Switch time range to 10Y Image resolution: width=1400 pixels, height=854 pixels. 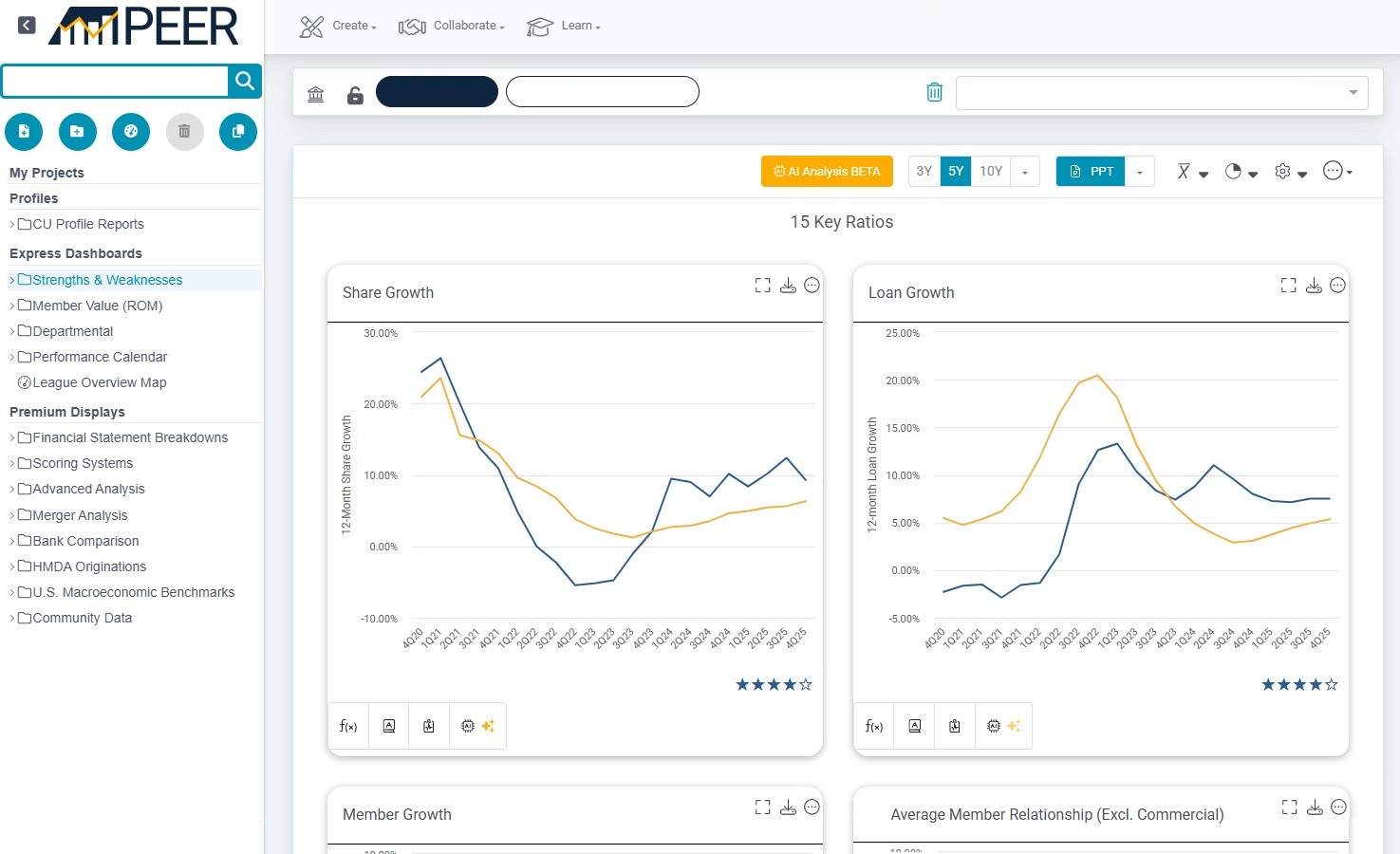click(x=990, y=172)
